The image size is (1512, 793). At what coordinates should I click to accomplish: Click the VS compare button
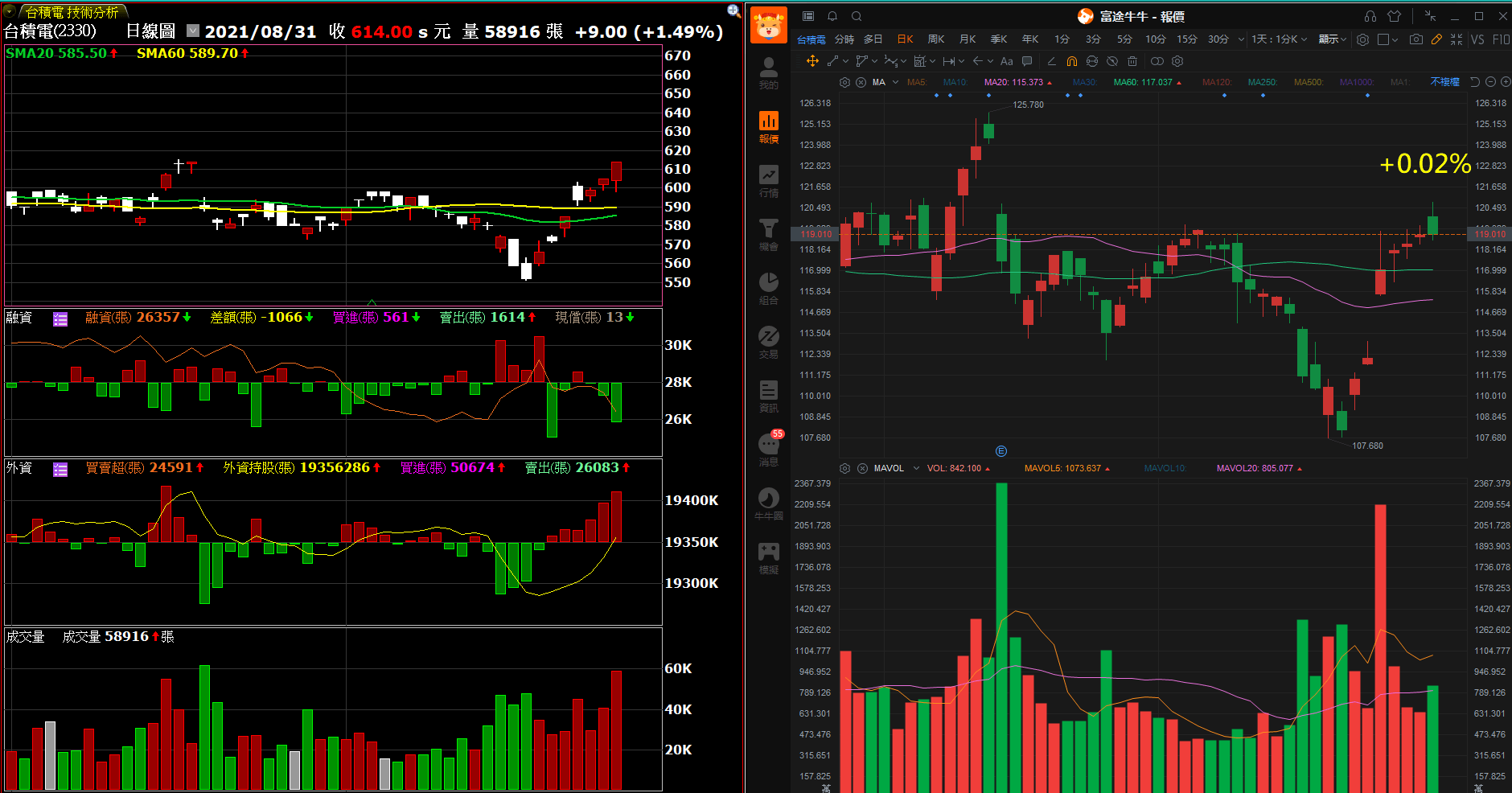[x=1477, y=39]
